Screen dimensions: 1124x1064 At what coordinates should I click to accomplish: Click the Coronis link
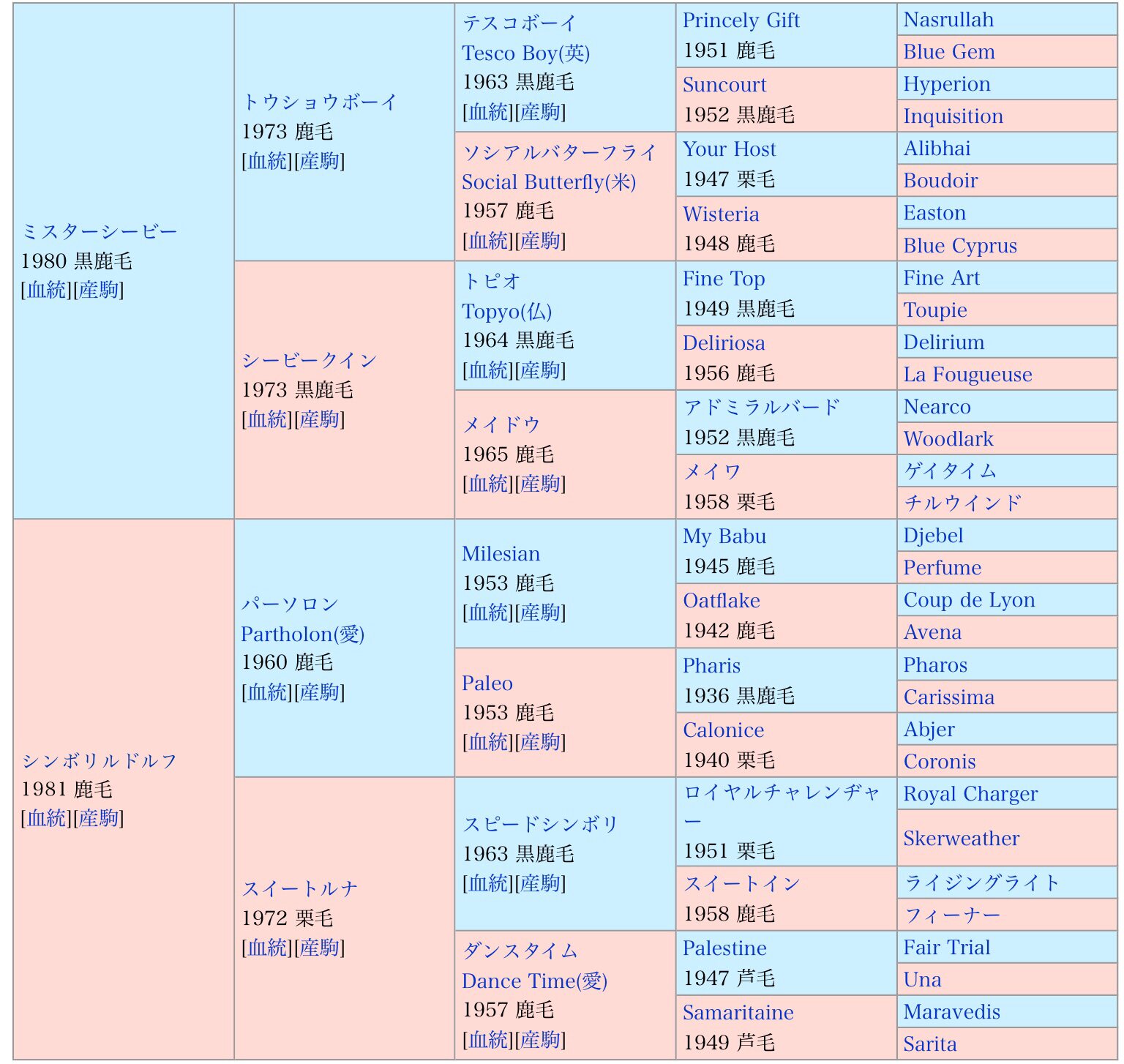(940, 762)
